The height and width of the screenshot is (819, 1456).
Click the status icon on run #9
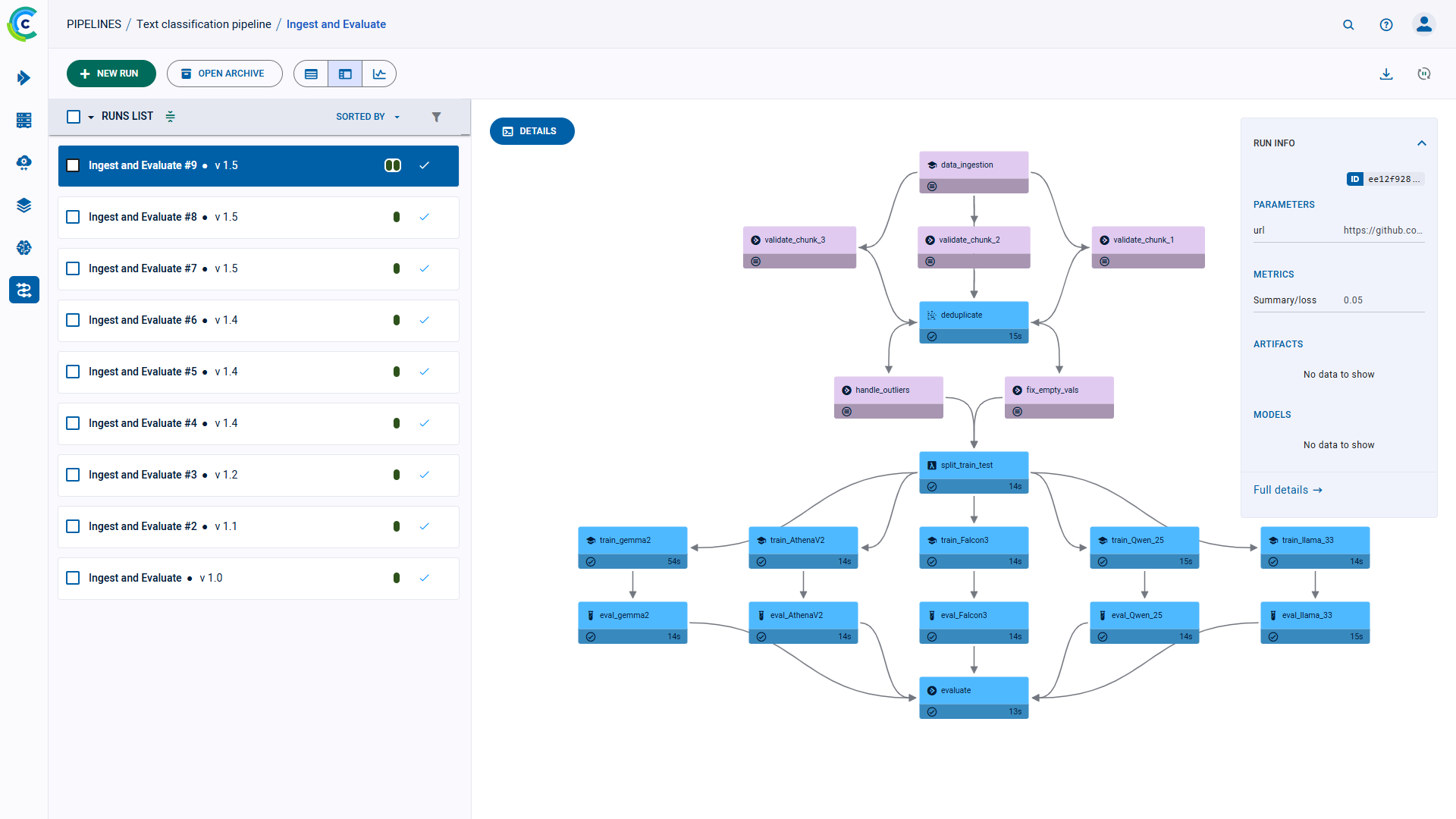pos(393,165)
